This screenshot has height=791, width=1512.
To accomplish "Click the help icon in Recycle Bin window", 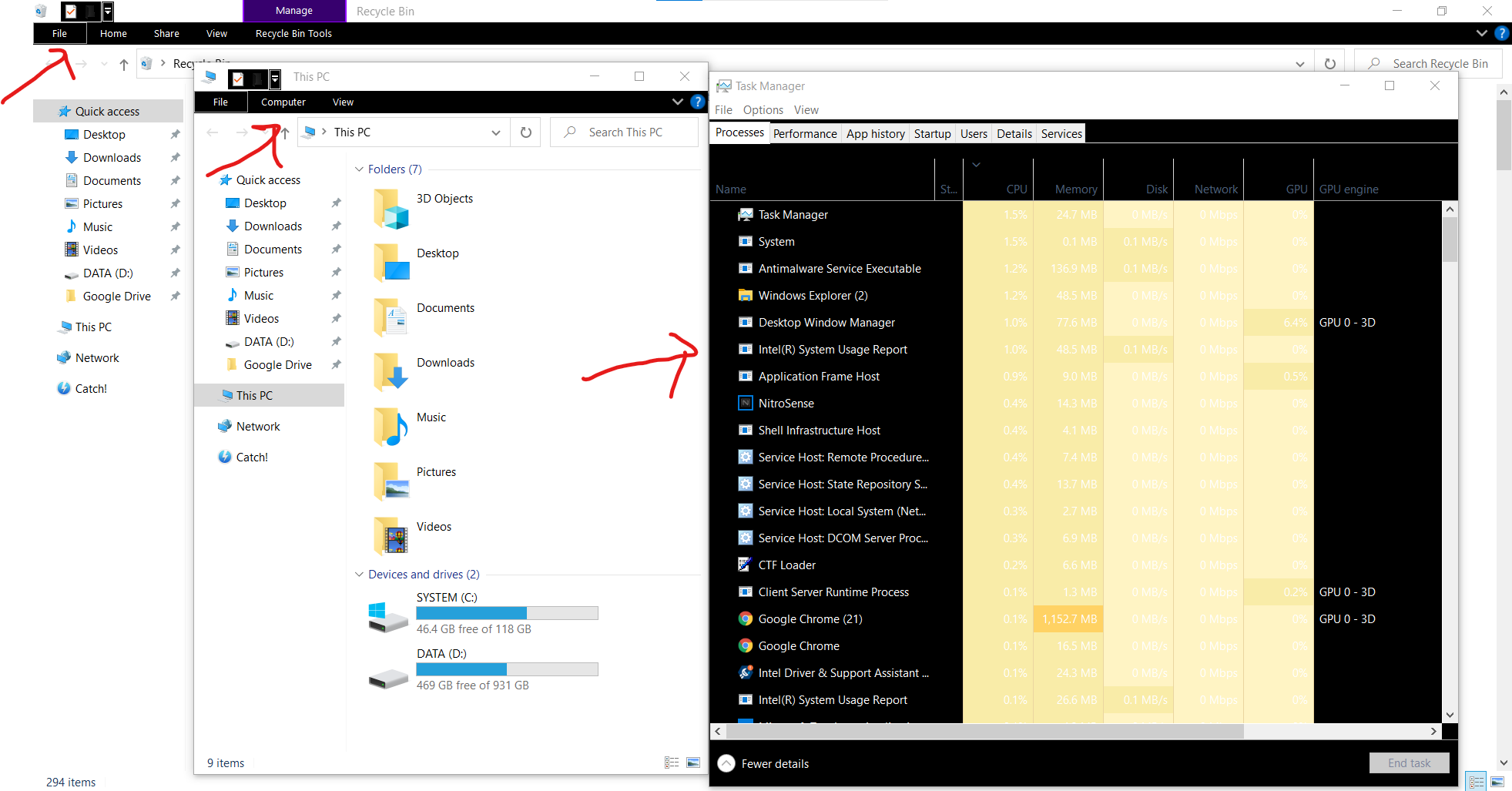I will pos(1501,33).
